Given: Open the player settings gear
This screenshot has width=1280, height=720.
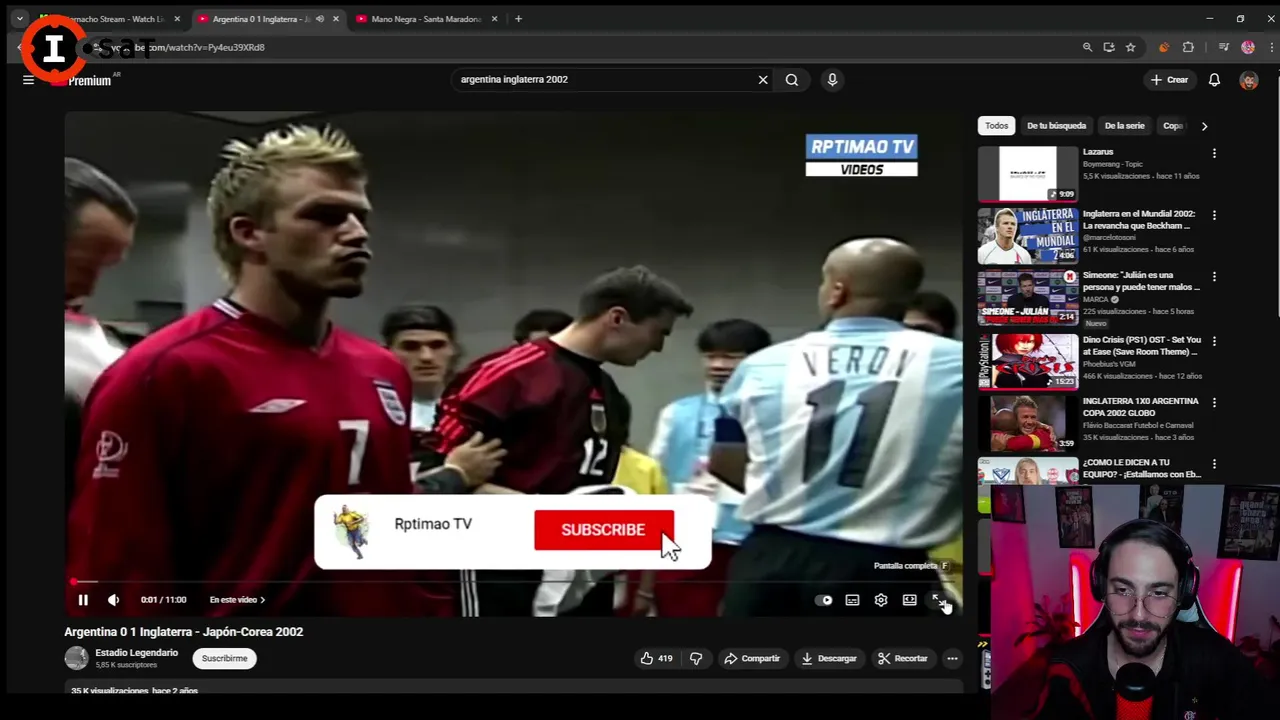Looking at the screenshot, I should 881,600.
